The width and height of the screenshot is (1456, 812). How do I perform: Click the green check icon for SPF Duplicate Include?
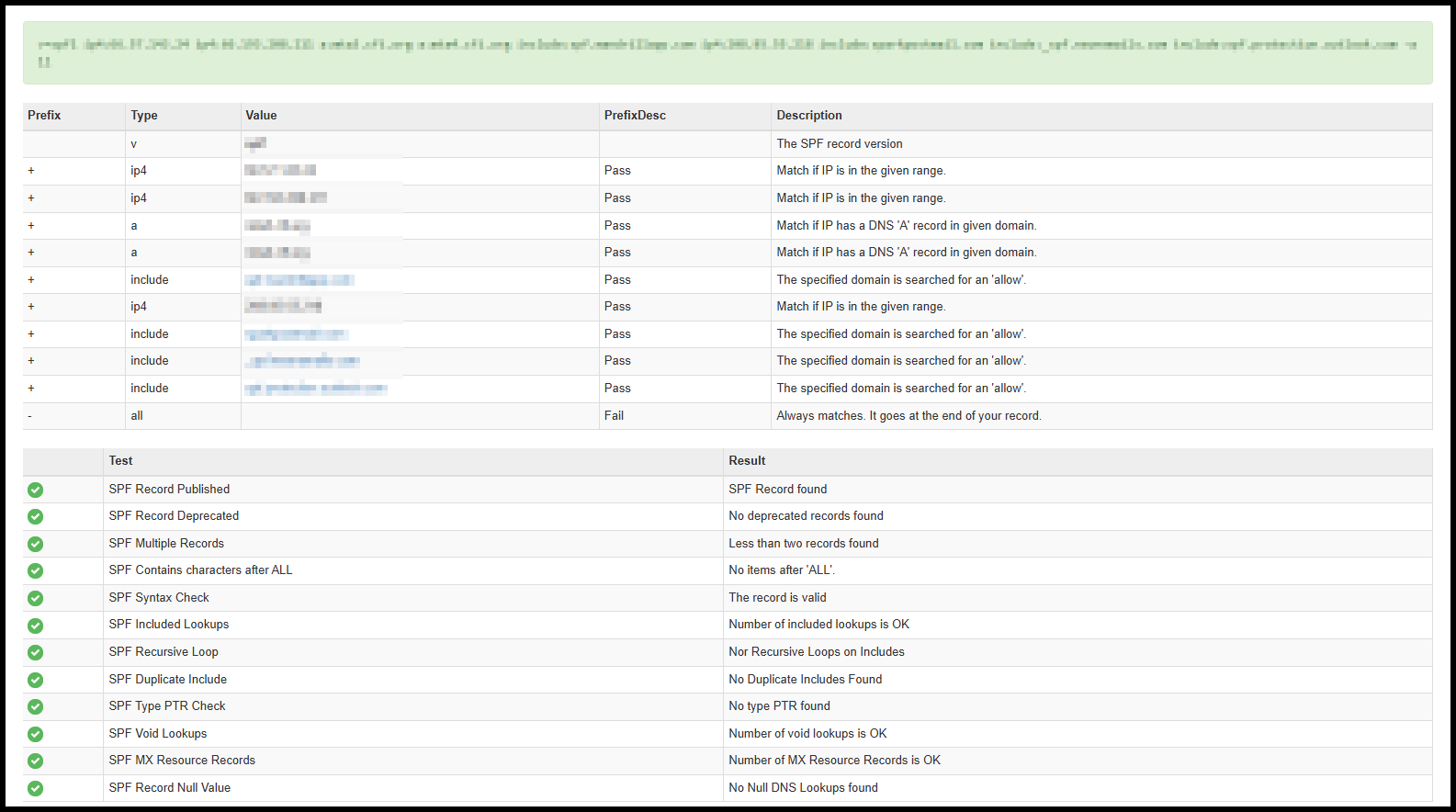pos(35,680)
